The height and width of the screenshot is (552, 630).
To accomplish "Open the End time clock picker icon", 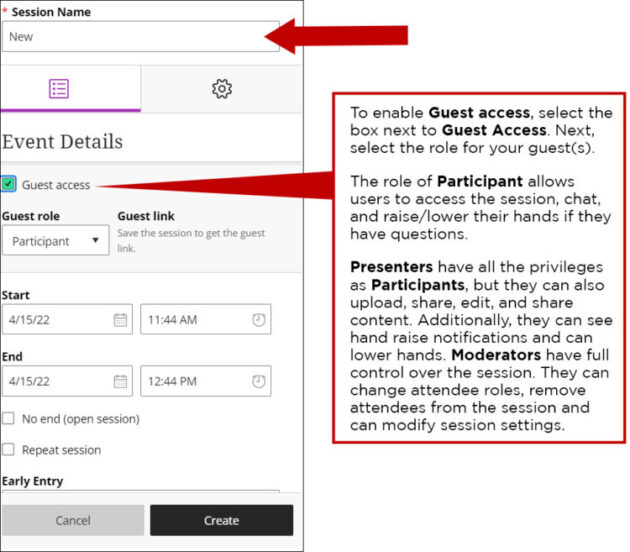I will 258,381.
